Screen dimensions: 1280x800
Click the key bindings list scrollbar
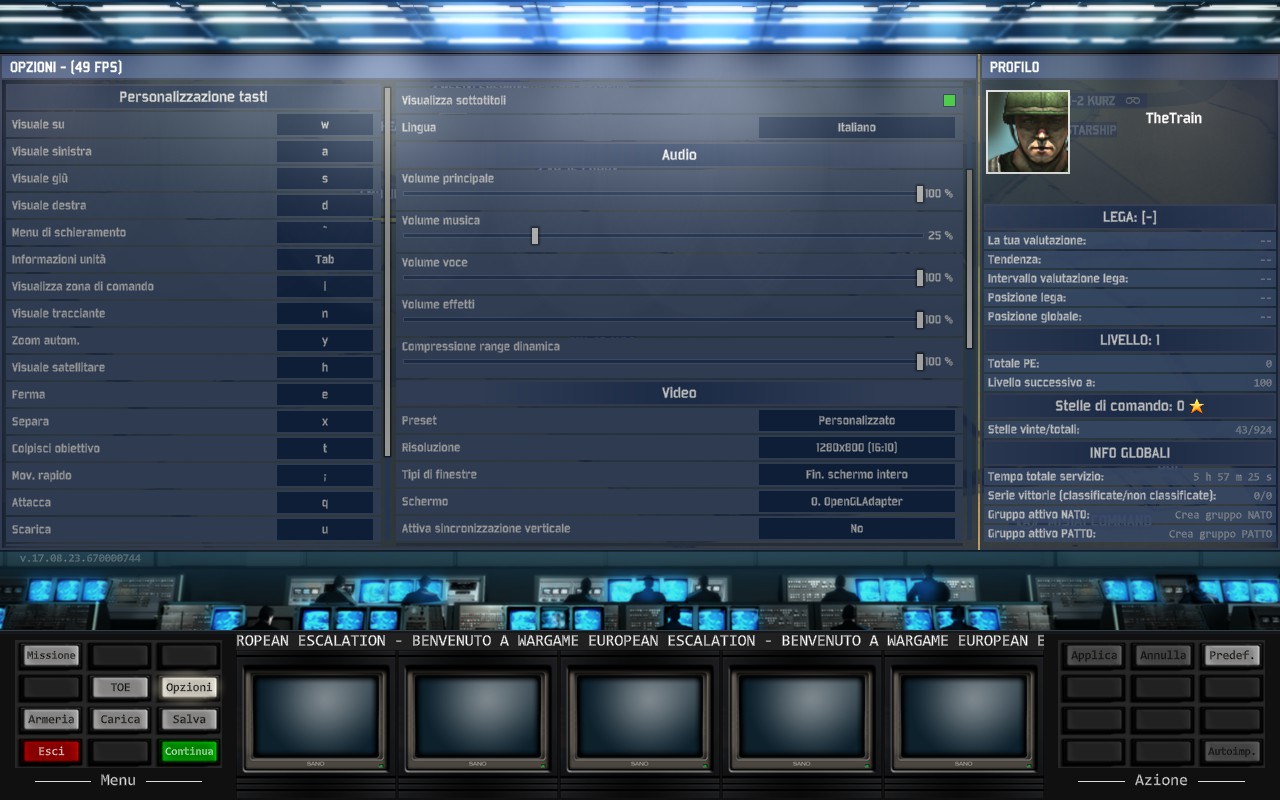click(x=388, y=270)
